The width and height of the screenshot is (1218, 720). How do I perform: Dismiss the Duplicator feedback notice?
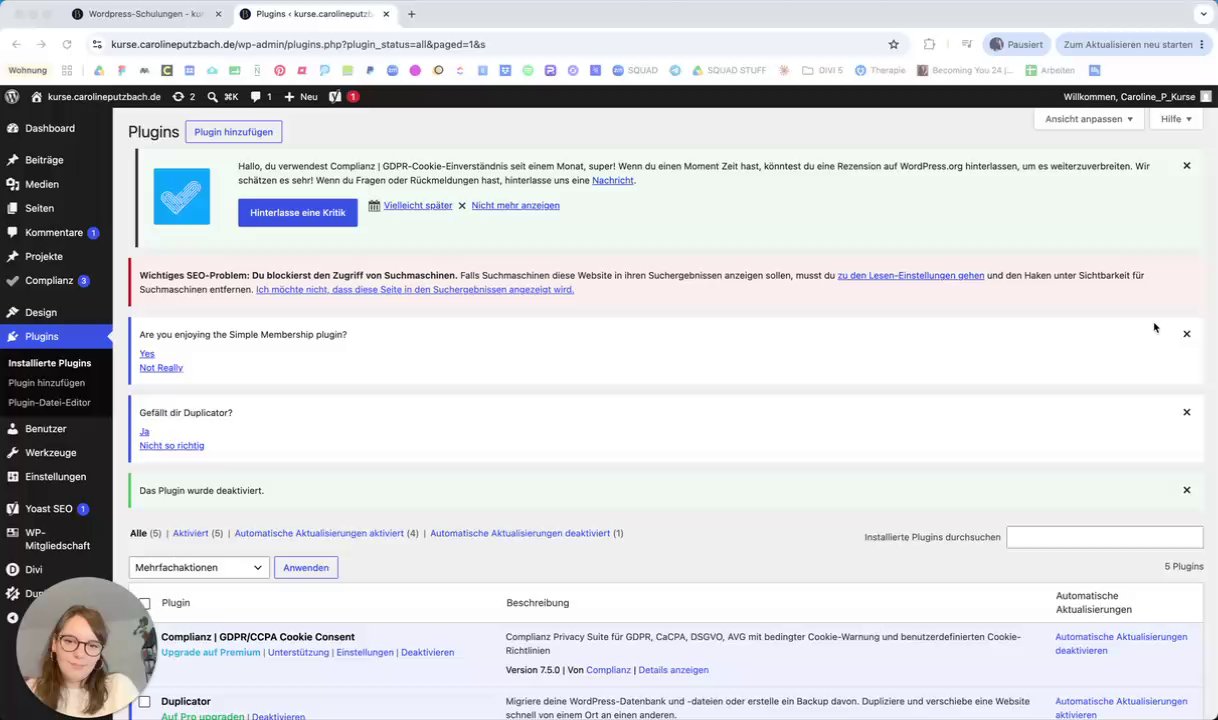click(x=1187, y=412)
